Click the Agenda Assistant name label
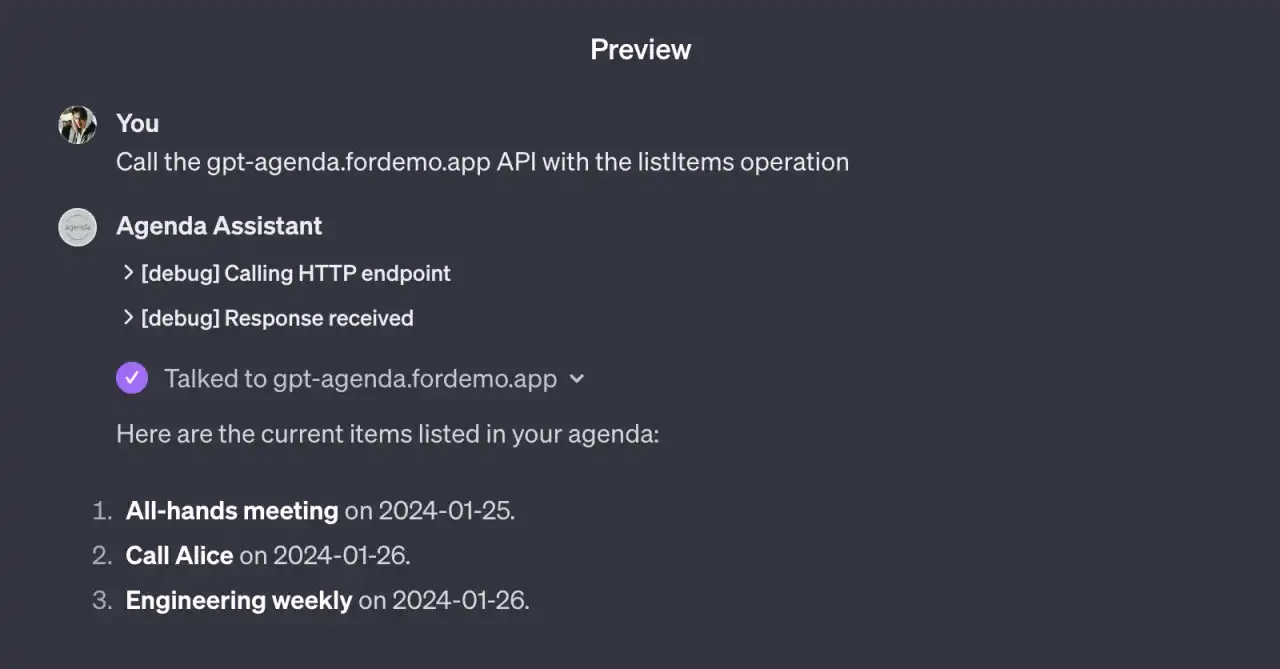 tap(219, 226)
